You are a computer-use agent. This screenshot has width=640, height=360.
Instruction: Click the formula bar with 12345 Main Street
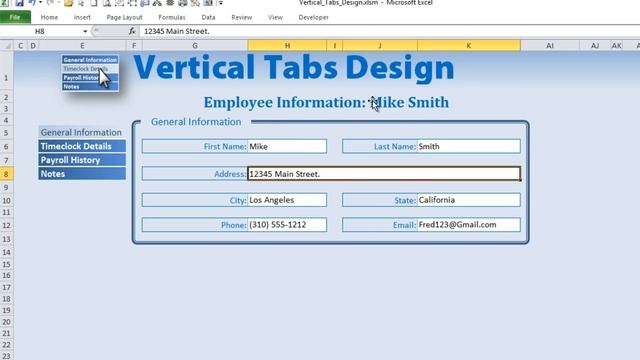(390, 31)
